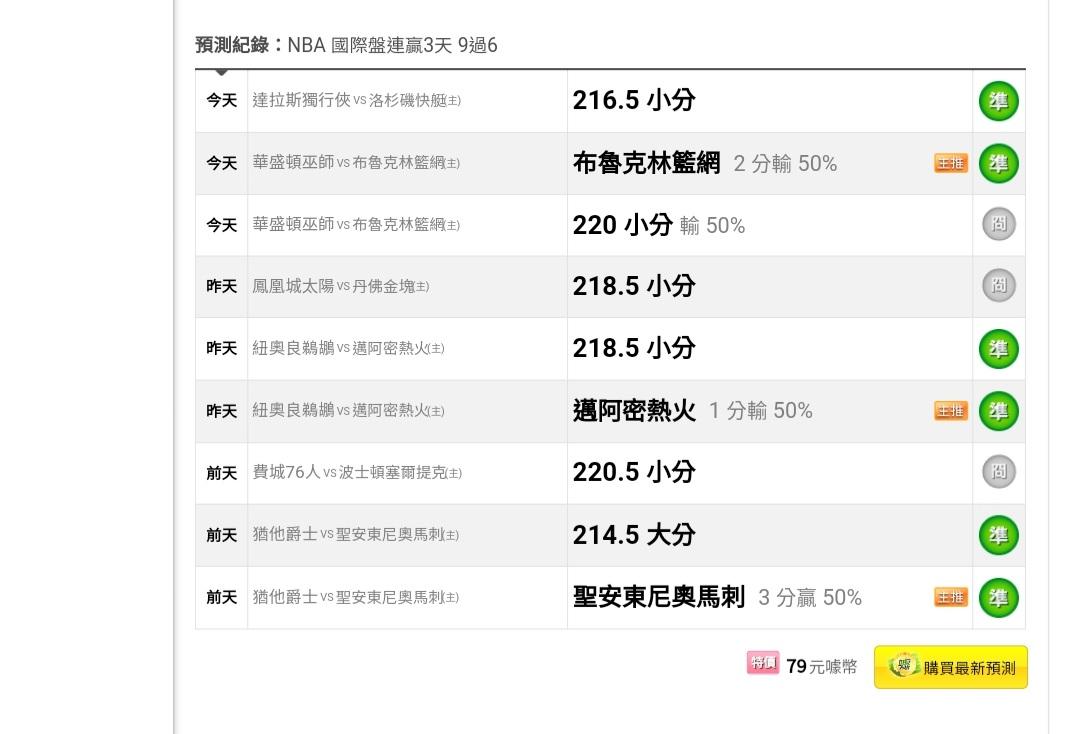Click 主推 badge on 聖安東尼奧馬刺 prediction row
This screenshot has width=1080, height=734.
[951, 597]
